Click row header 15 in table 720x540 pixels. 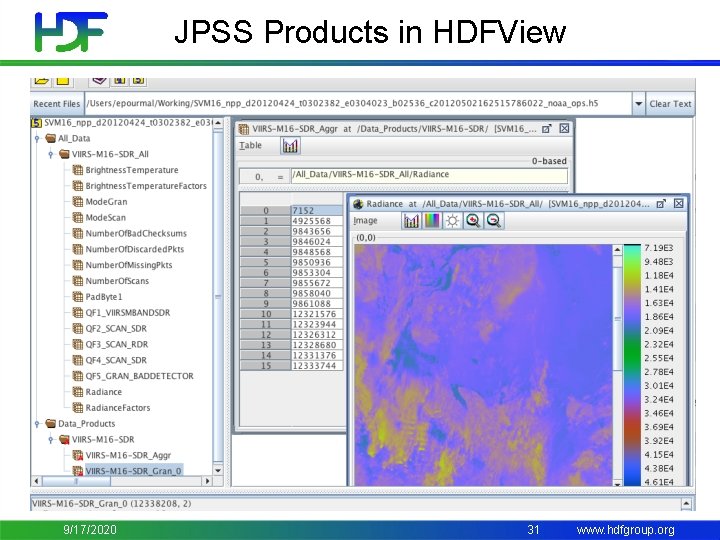coord(265,366)
